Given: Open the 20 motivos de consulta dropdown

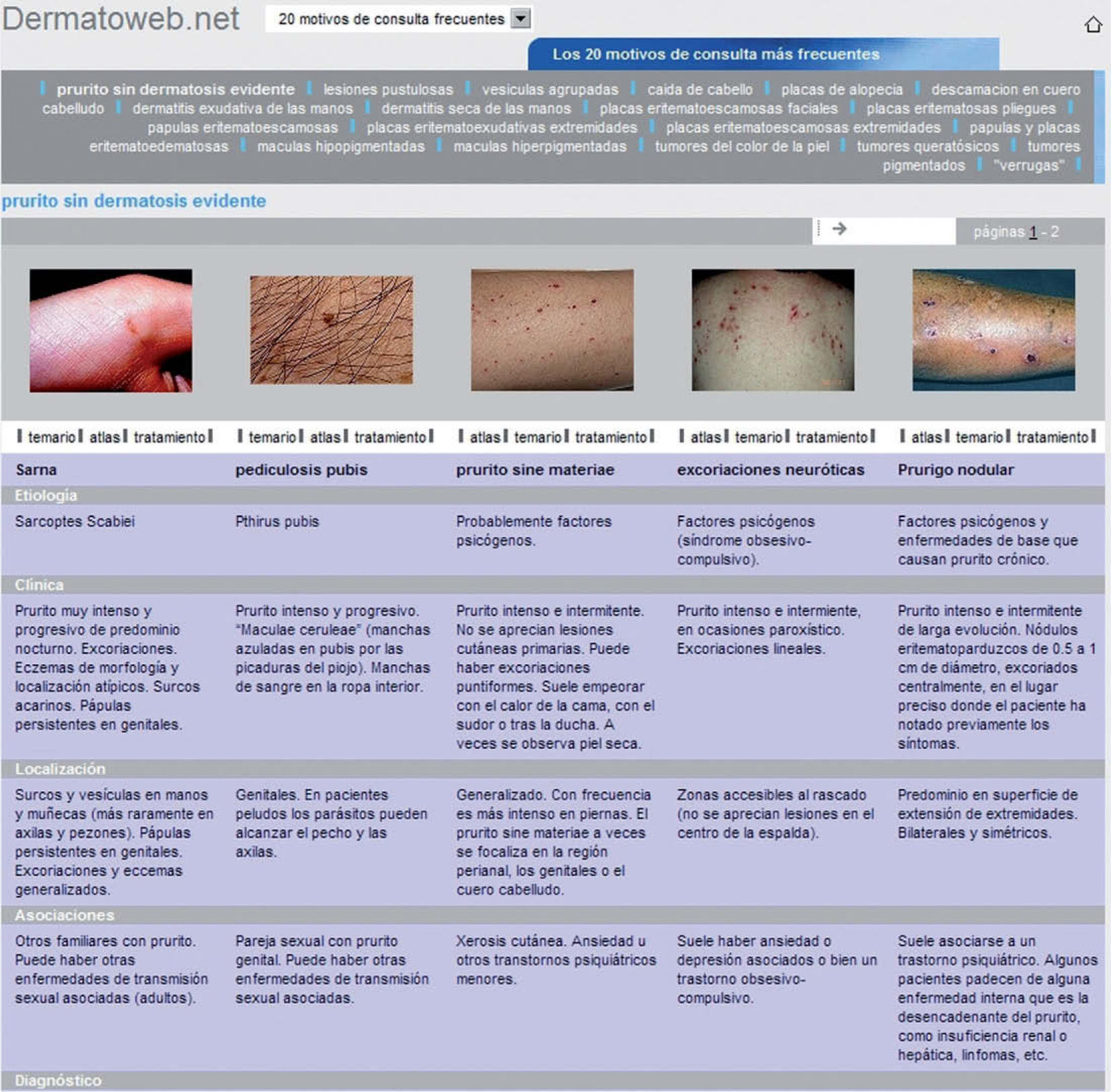Looking at the screenshot, I should point(520,19).
